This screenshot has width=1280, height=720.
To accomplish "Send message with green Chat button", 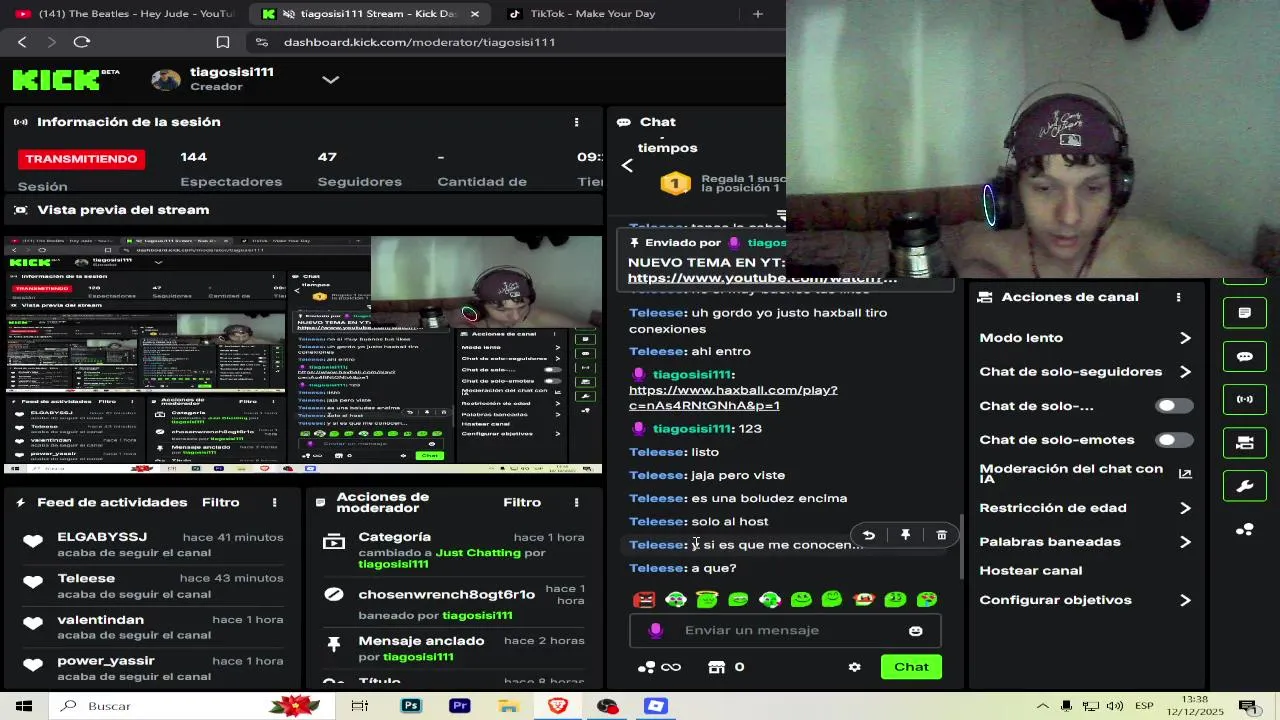I will pyautogui.click(x=911, y=667).
